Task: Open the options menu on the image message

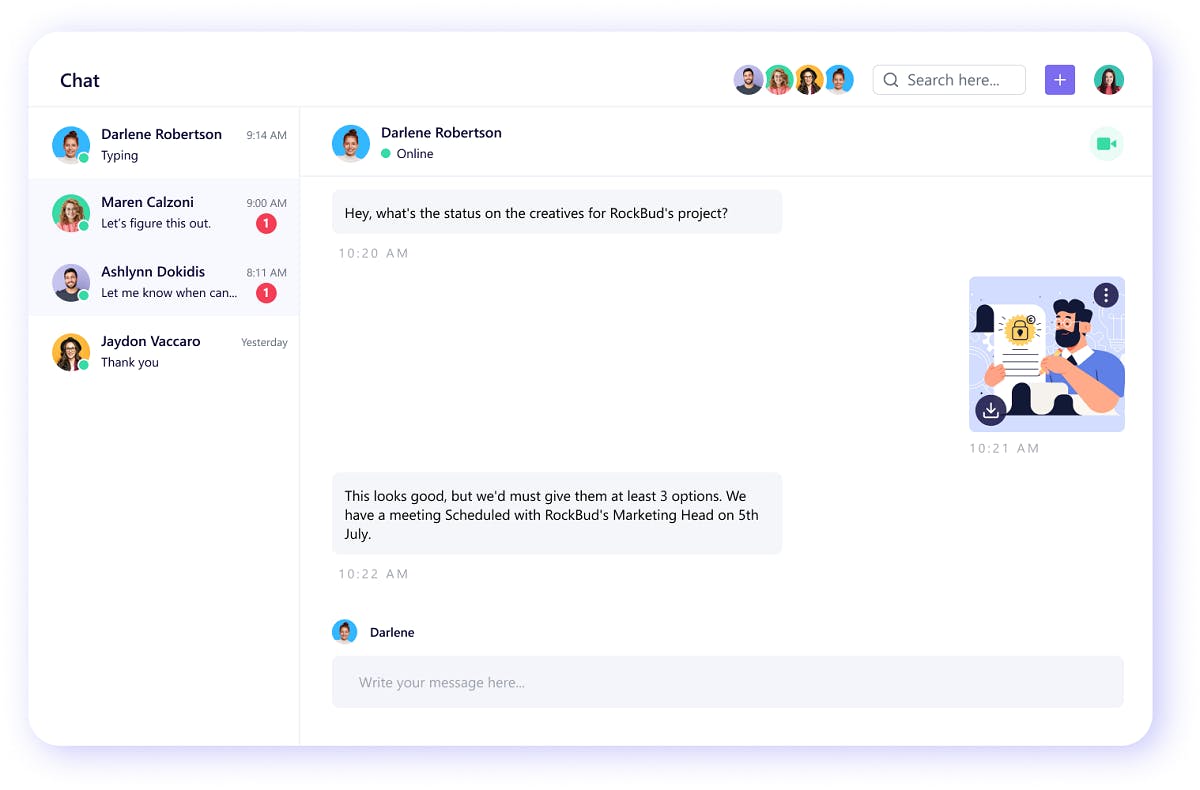Action: (1105, 294)
